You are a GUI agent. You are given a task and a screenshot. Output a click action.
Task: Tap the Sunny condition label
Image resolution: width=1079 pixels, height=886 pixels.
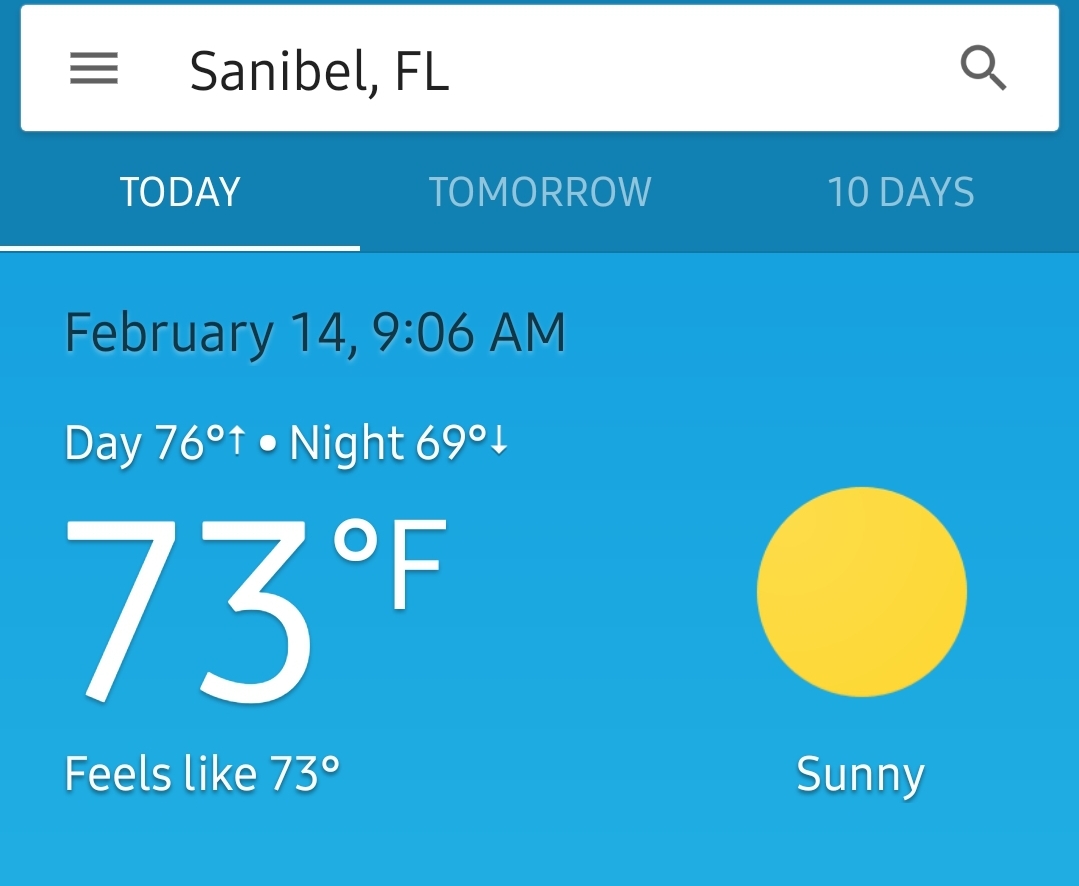click(x=860, y=776)
